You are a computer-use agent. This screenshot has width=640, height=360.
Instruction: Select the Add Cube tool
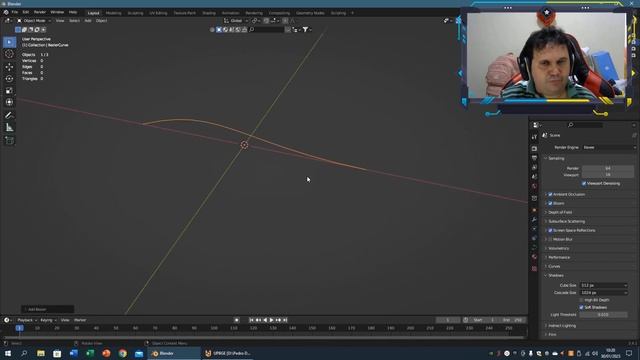(x=9, y=140)
